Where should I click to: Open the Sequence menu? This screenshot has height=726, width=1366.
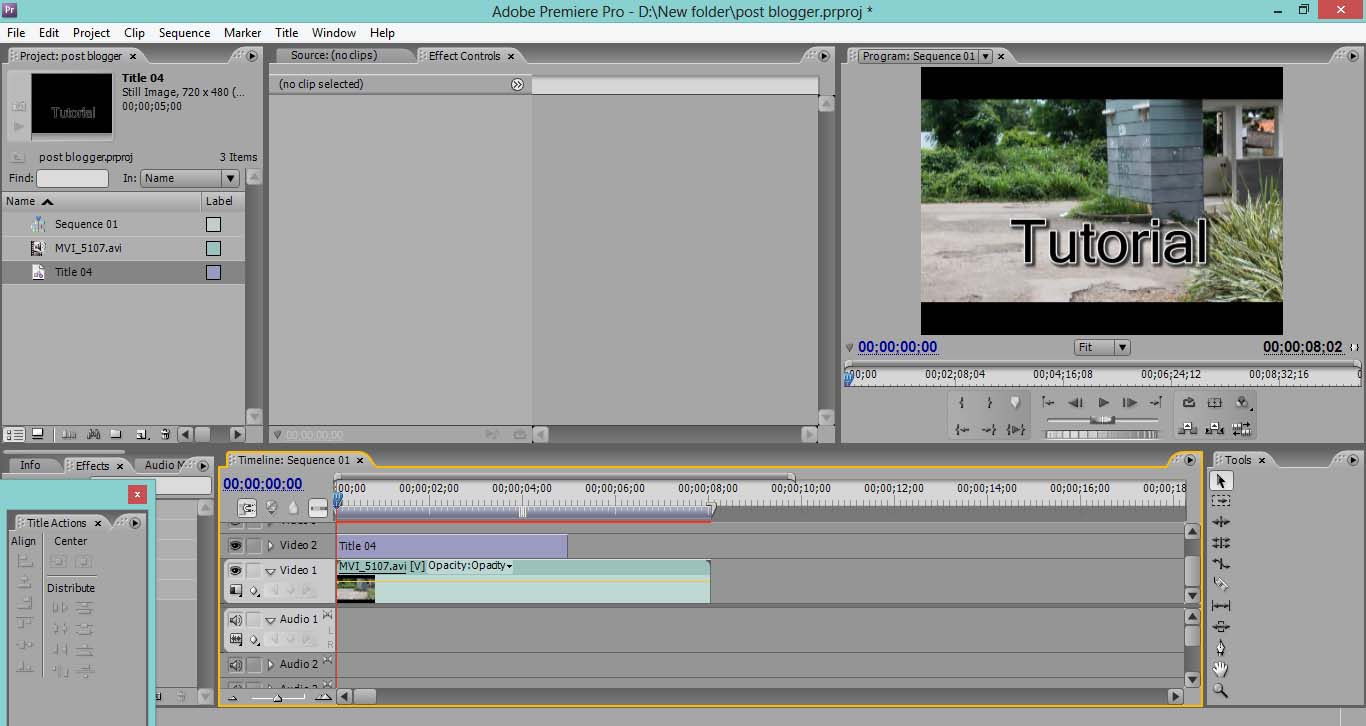click(184, 33)
